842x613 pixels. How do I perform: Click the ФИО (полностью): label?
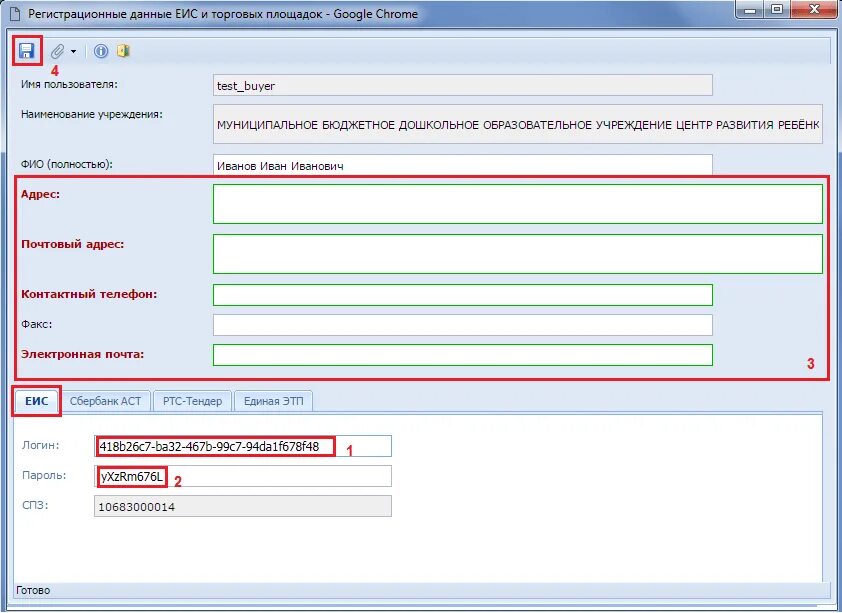[x=67, y=164]
